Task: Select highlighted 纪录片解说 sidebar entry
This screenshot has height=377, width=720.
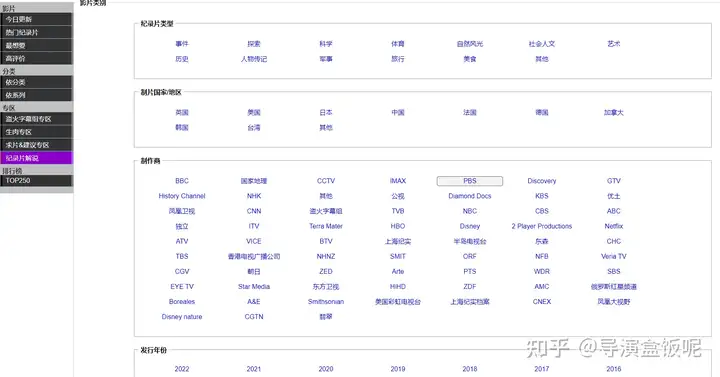Action: point(36,158)
